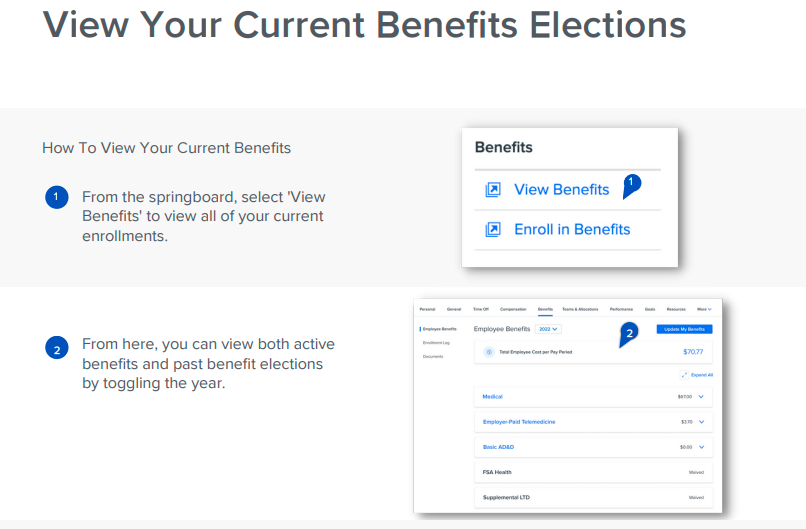Switch to the Time Off tab
This screenshot has height=529, width=806.
[480, 310]
